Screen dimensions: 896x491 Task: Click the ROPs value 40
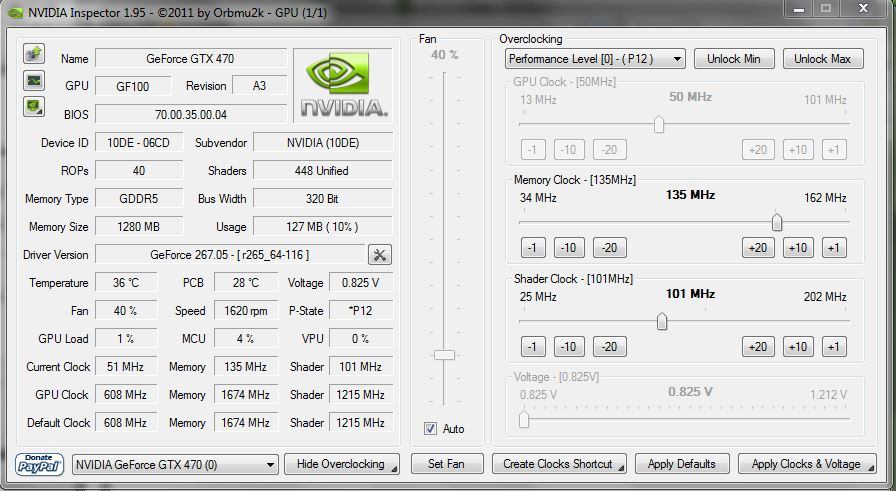point(139,171)
